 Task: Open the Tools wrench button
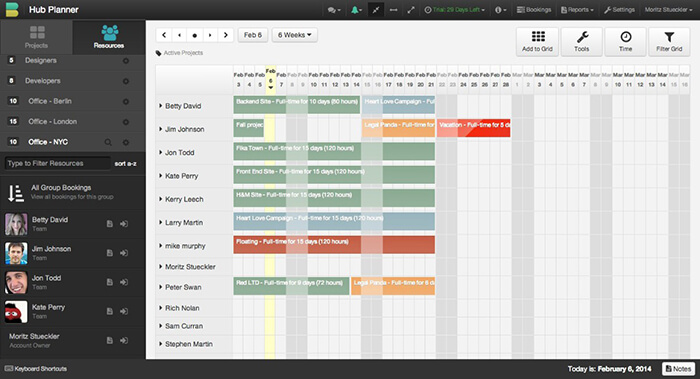pyautogui.click(x=582, y=42)
